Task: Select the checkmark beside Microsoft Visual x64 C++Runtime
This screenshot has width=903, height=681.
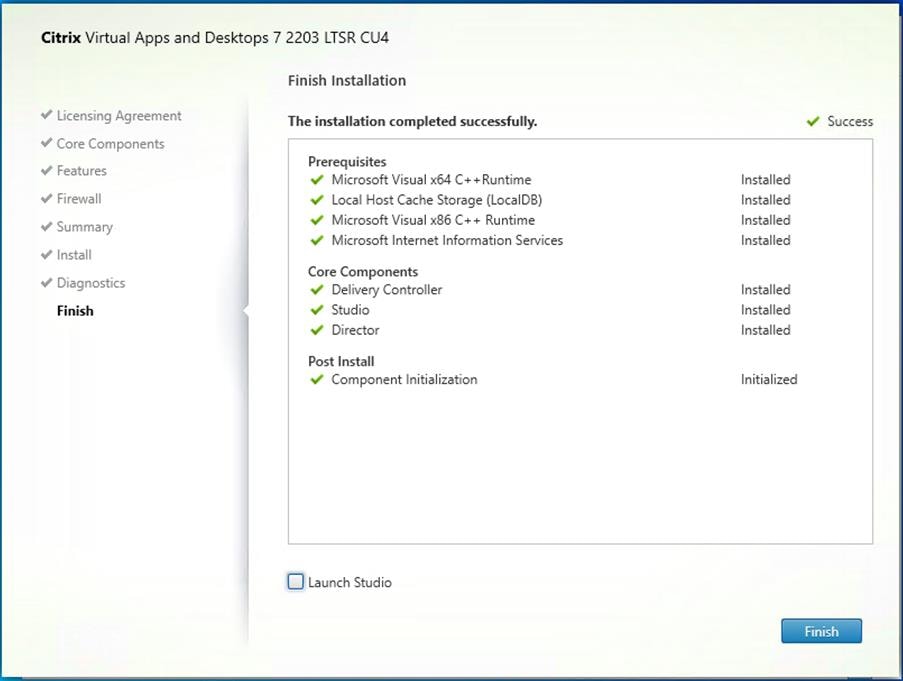Action: [317, 179]
